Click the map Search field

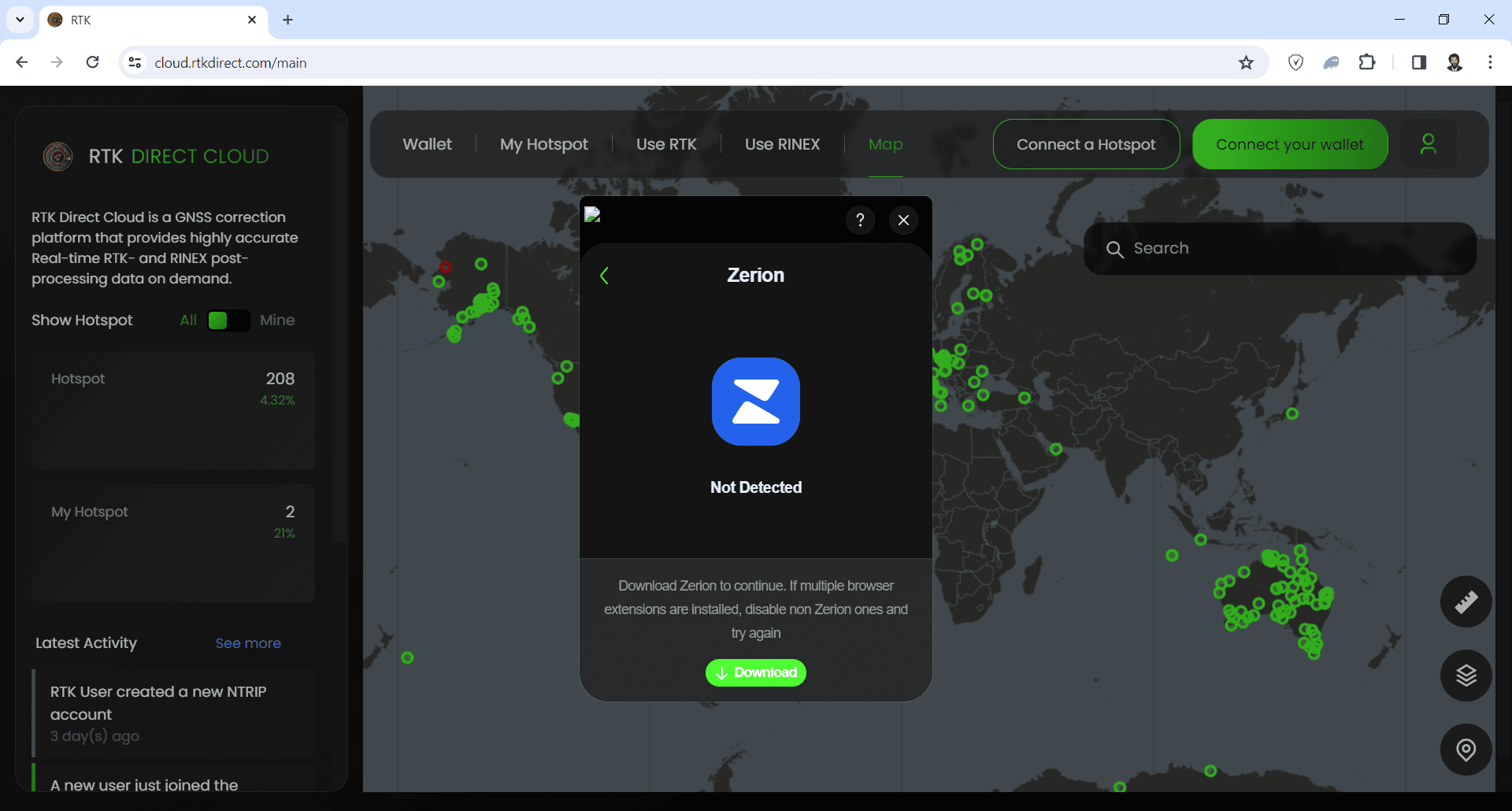coord(1280,249)
